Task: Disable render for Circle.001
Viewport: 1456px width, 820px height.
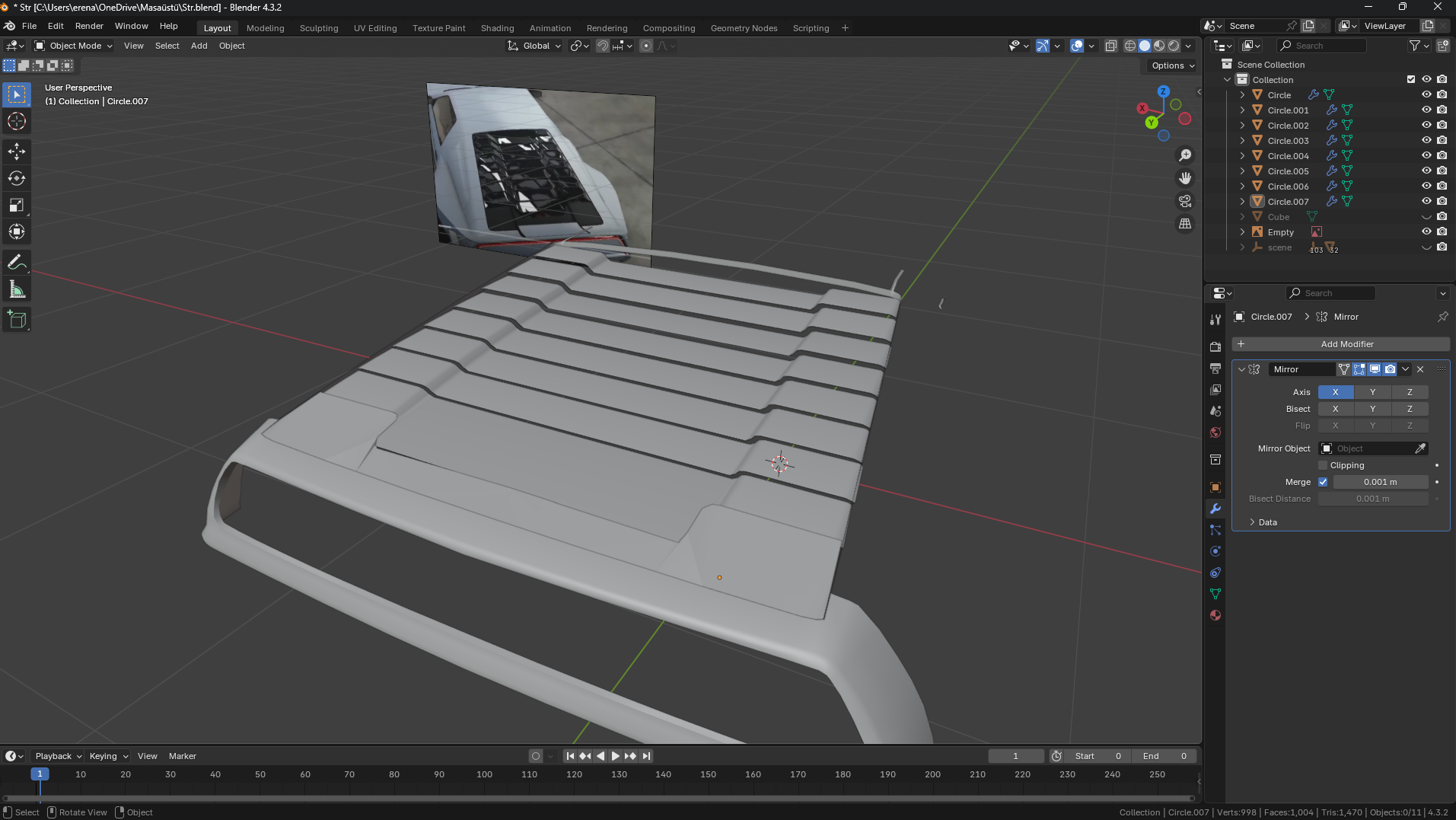Action: (x=1442, y=110)
